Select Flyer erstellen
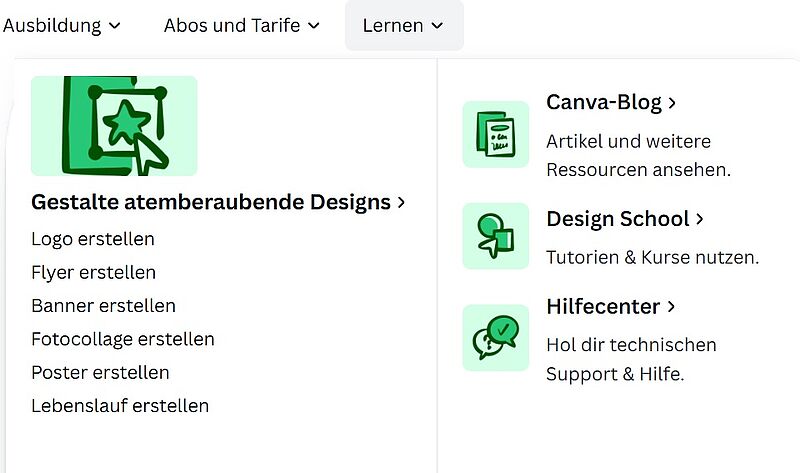 tap(93, 272)
